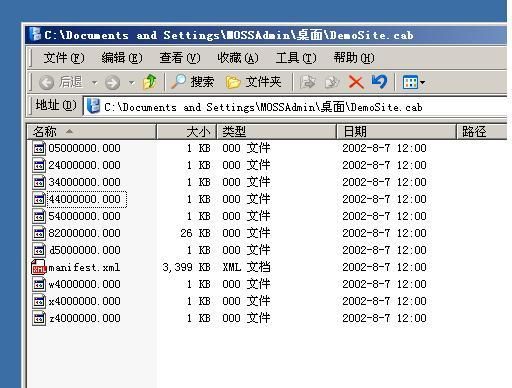Click the cabinet icon in address bar
The width and height of the screenshot is (512, 388).
[x=93, y=106]
